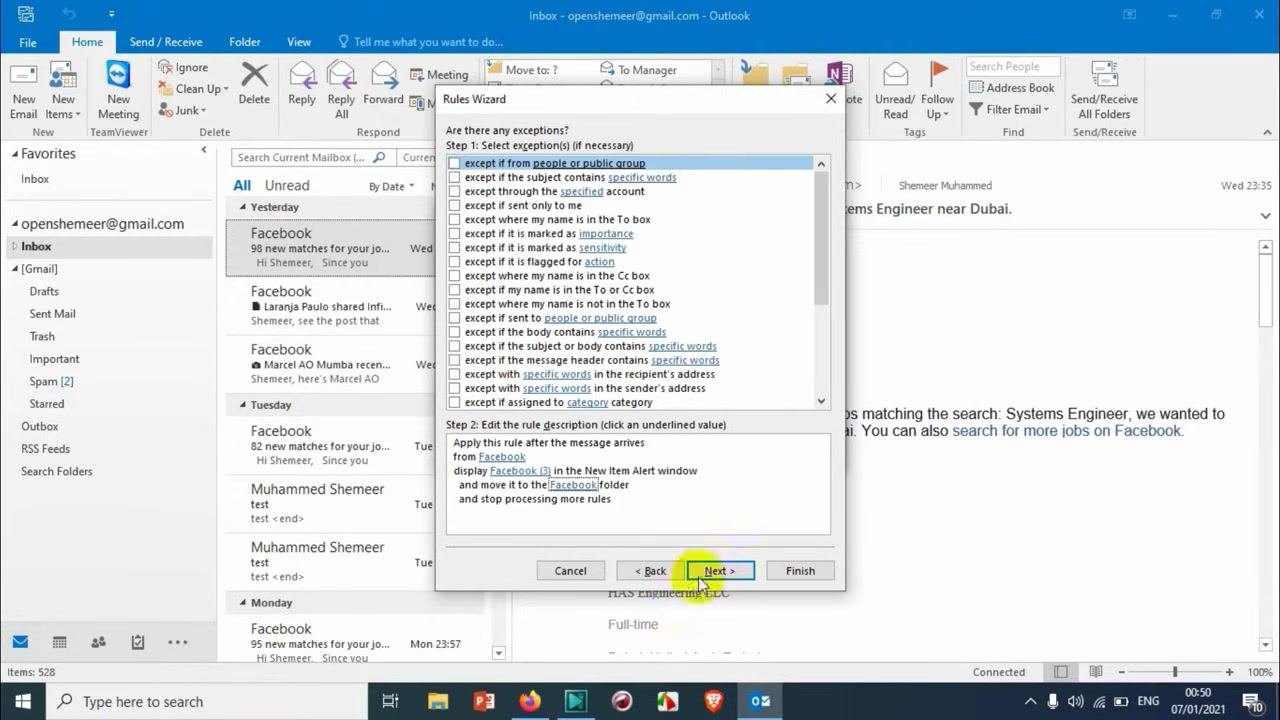Switch to Calendar view icon
Screen dimensions: 1280x720
point(59,642)
